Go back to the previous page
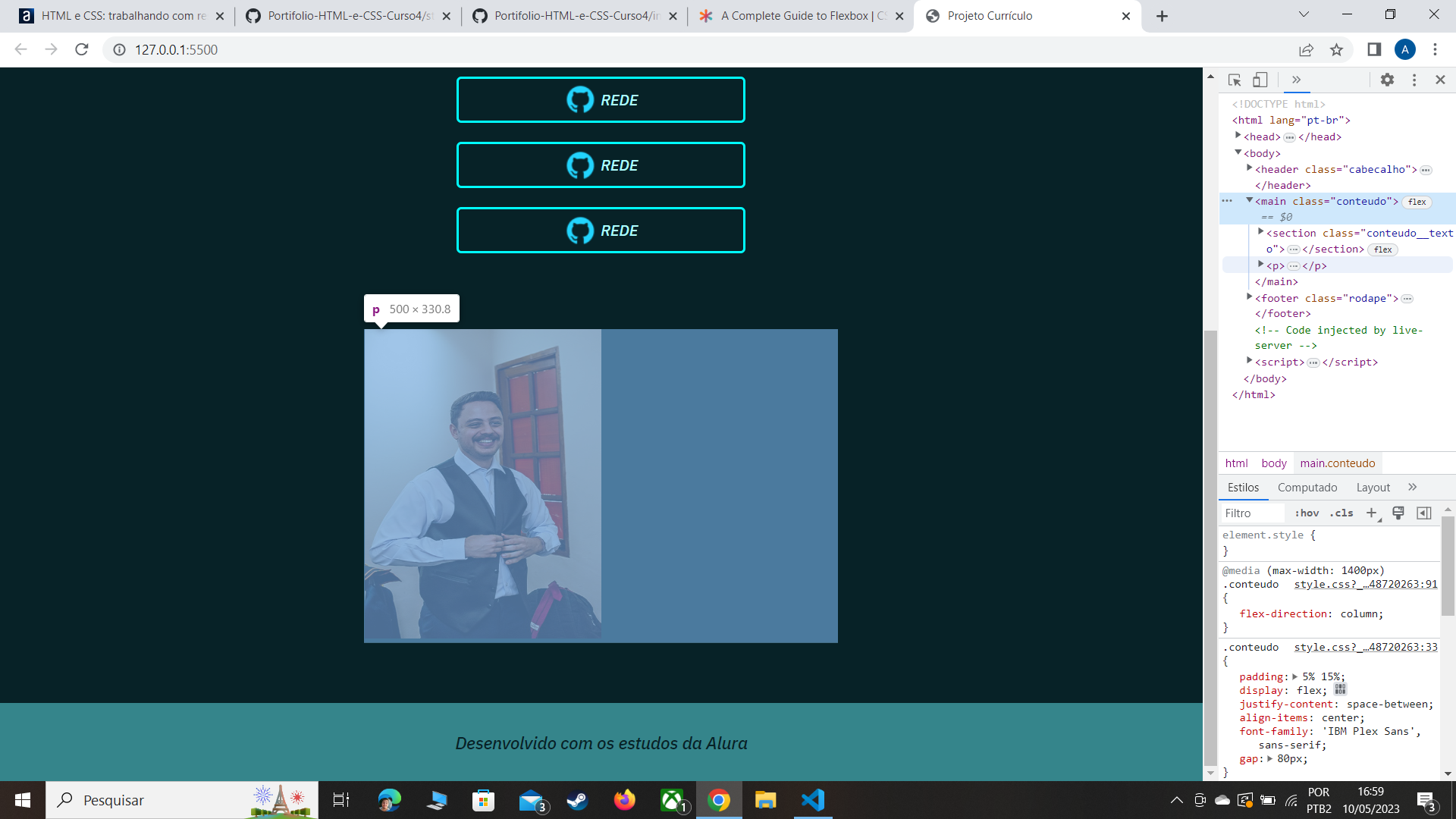1456x819 pixels. click(x=20, y=49)
